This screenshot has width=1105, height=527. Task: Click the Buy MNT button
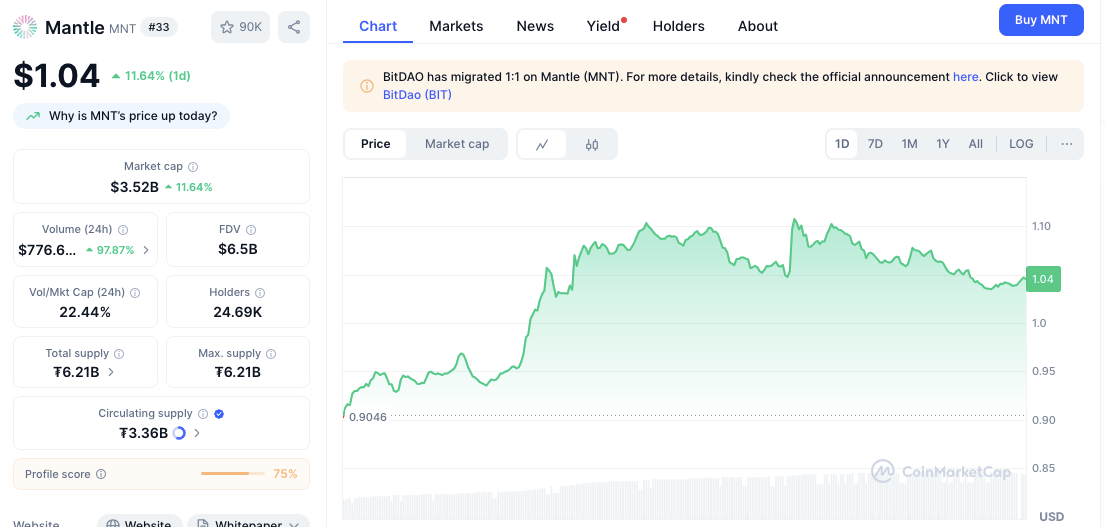(1040, 20)
